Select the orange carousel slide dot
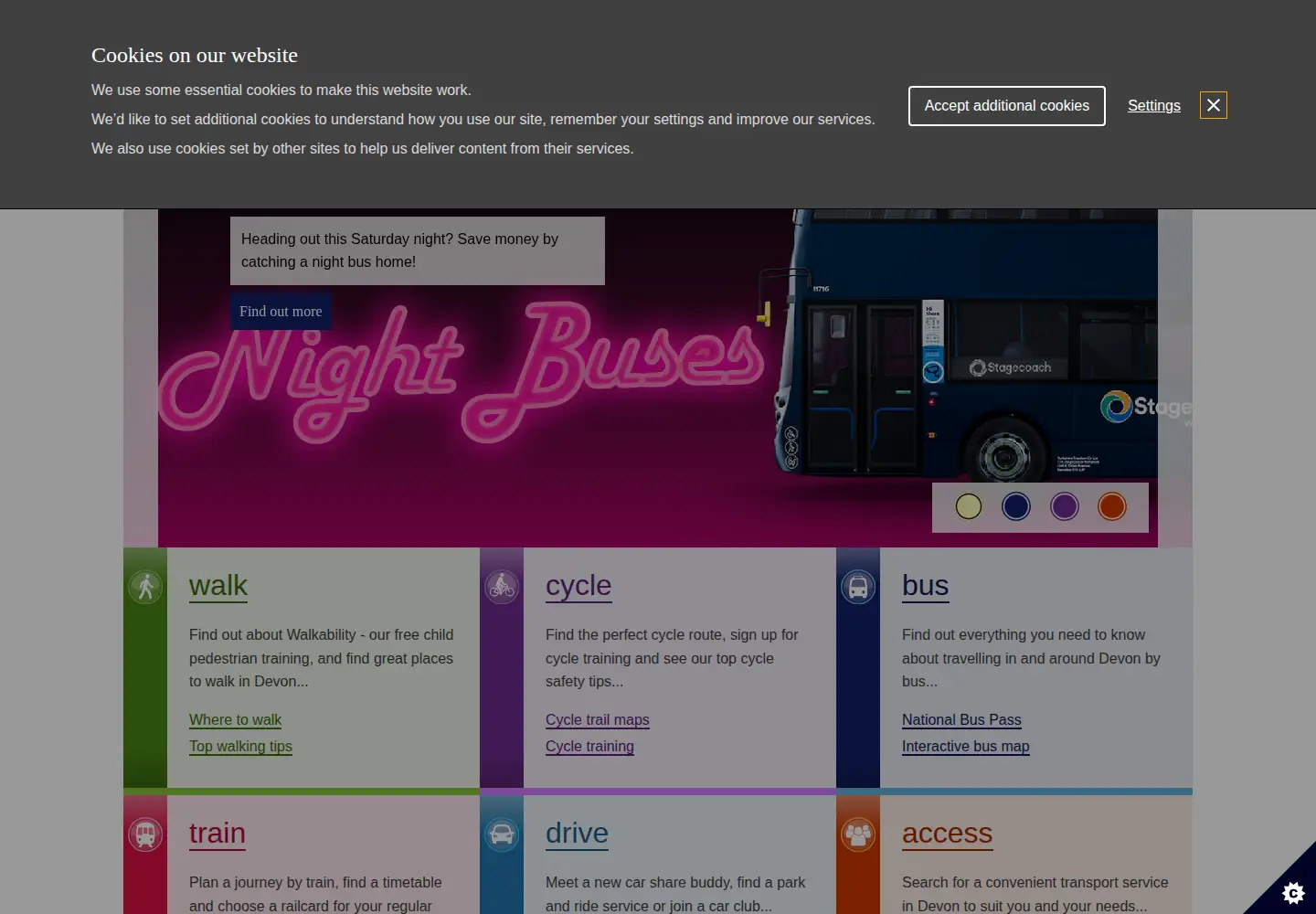The image size is (1316, 914). pyautogui.click(x=1112, y=506)
